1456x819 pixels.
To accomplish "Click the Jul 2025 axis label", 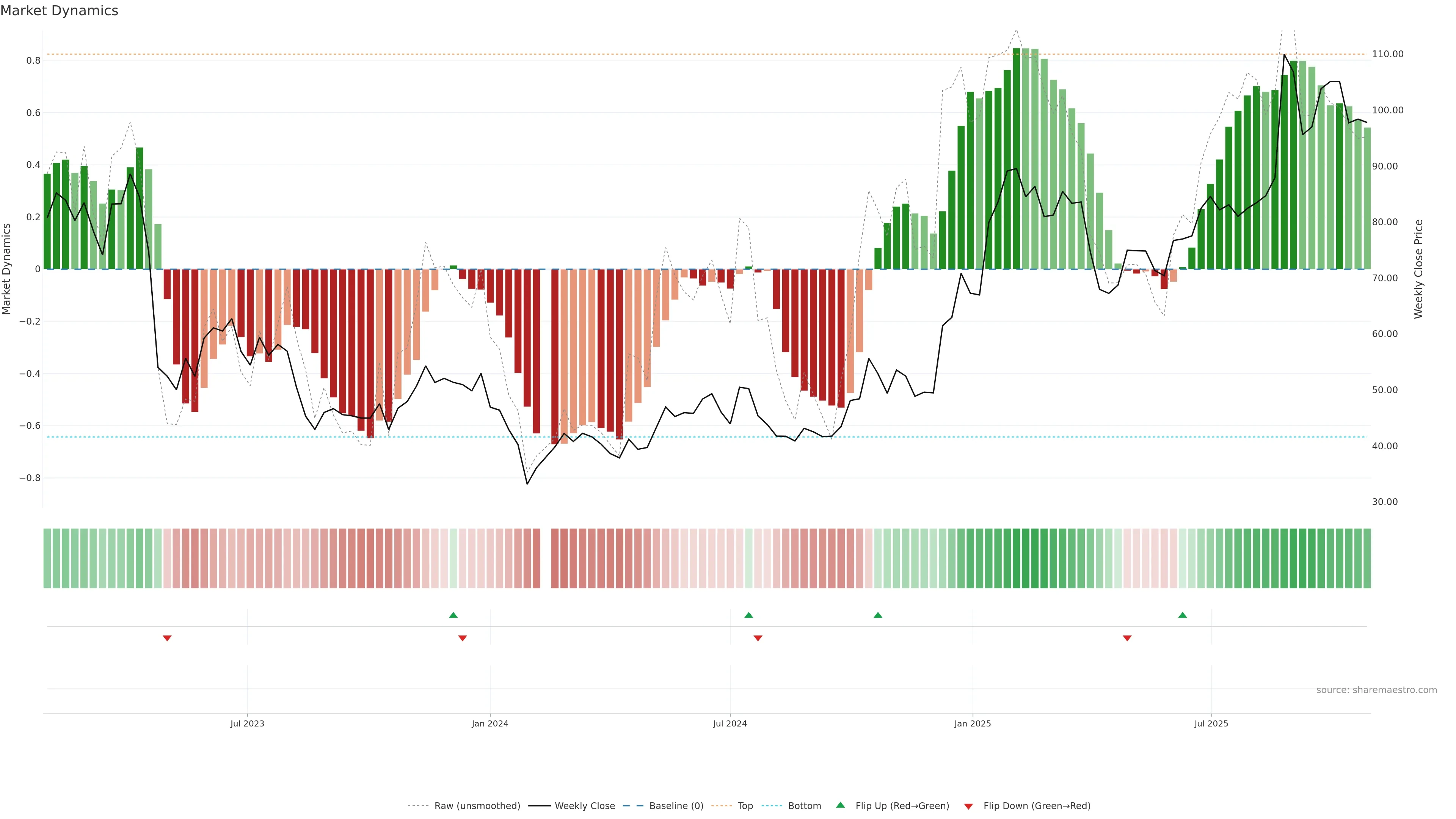I will (1211, 723).
